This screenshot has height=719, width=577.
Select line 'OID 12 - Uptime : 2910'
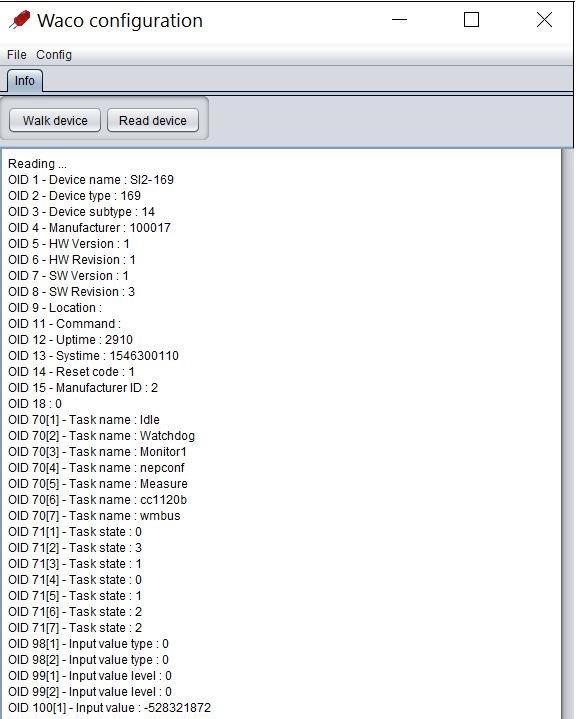click(70, 340)
